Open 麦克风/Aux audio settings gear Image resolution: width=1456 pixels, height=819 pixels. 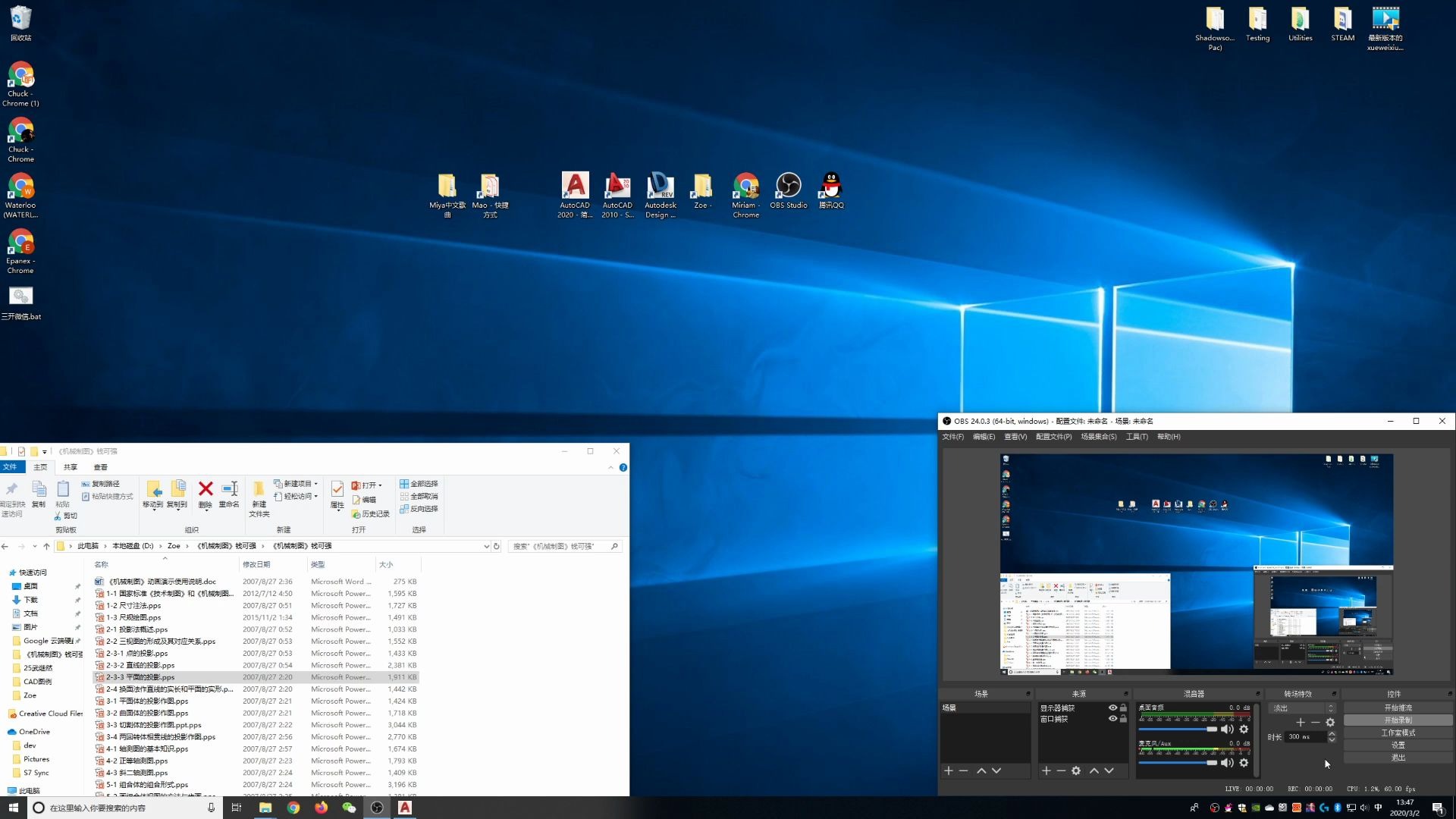(1244, 763)
